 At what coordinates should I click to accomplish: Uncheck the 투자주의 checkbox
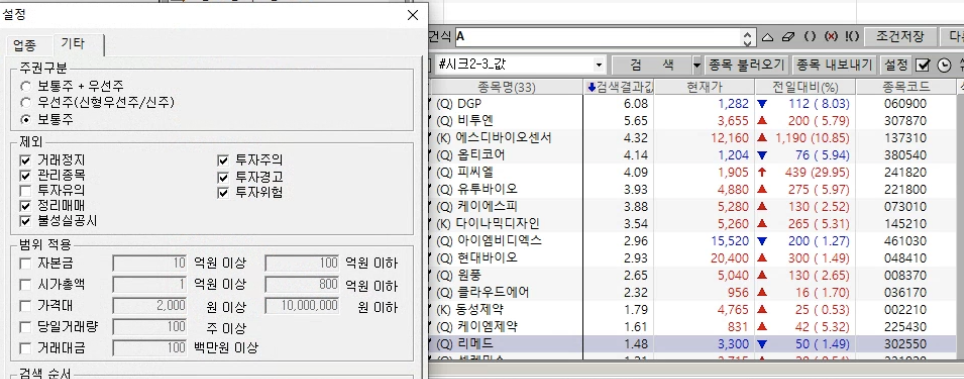223,161
